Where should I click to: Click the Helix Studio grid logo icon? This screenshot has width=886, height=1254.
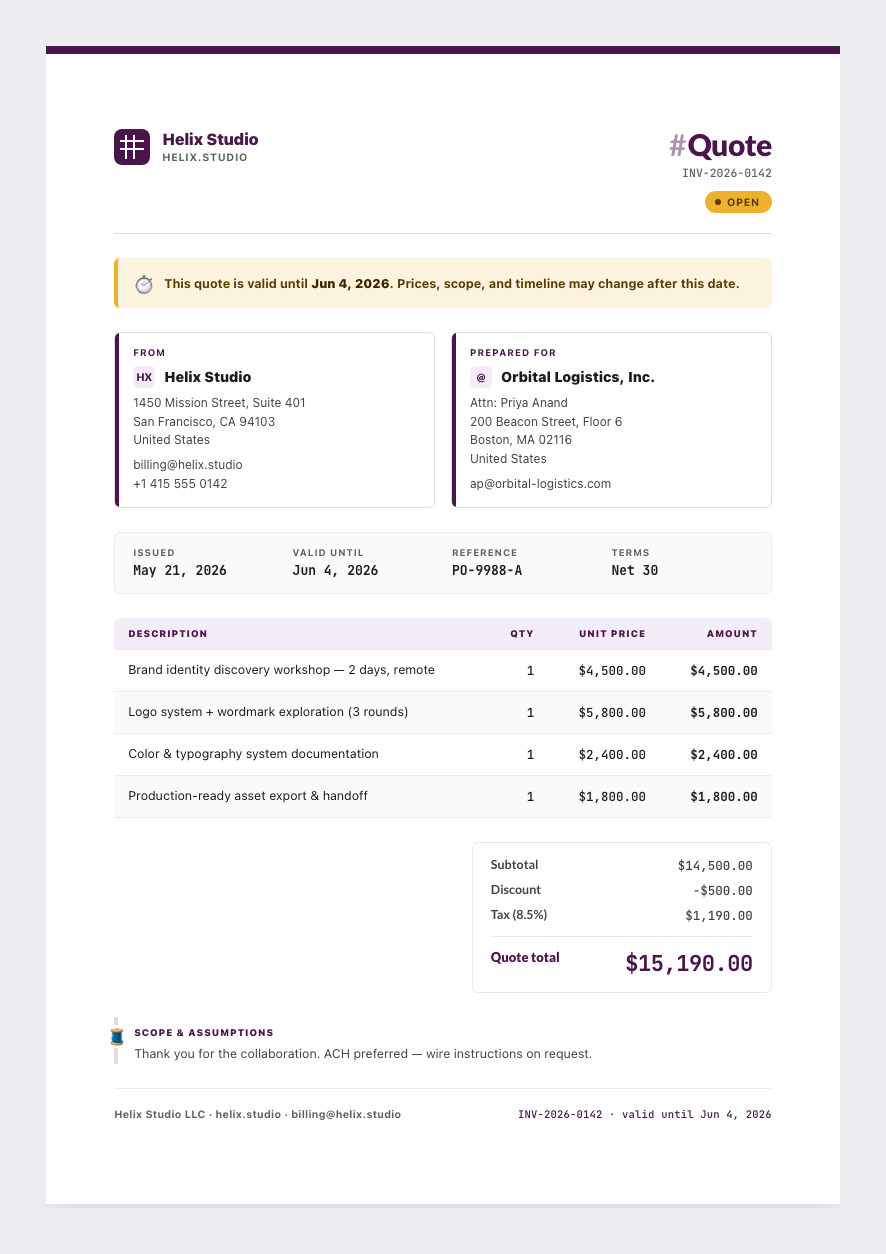(132, 147)
